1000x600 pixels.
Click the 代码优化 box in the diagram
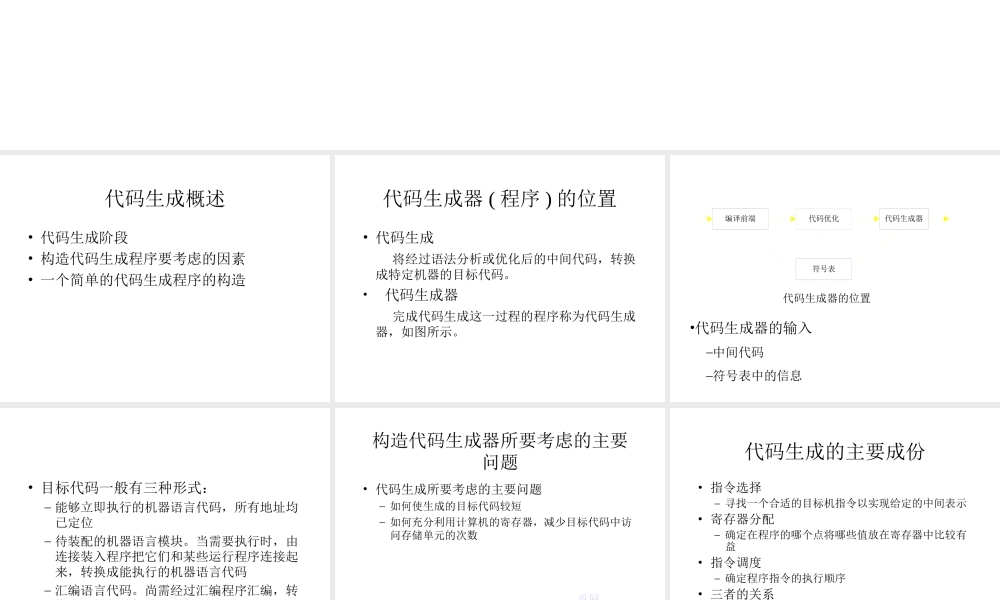pyautogui.click(x=823, y=219)
